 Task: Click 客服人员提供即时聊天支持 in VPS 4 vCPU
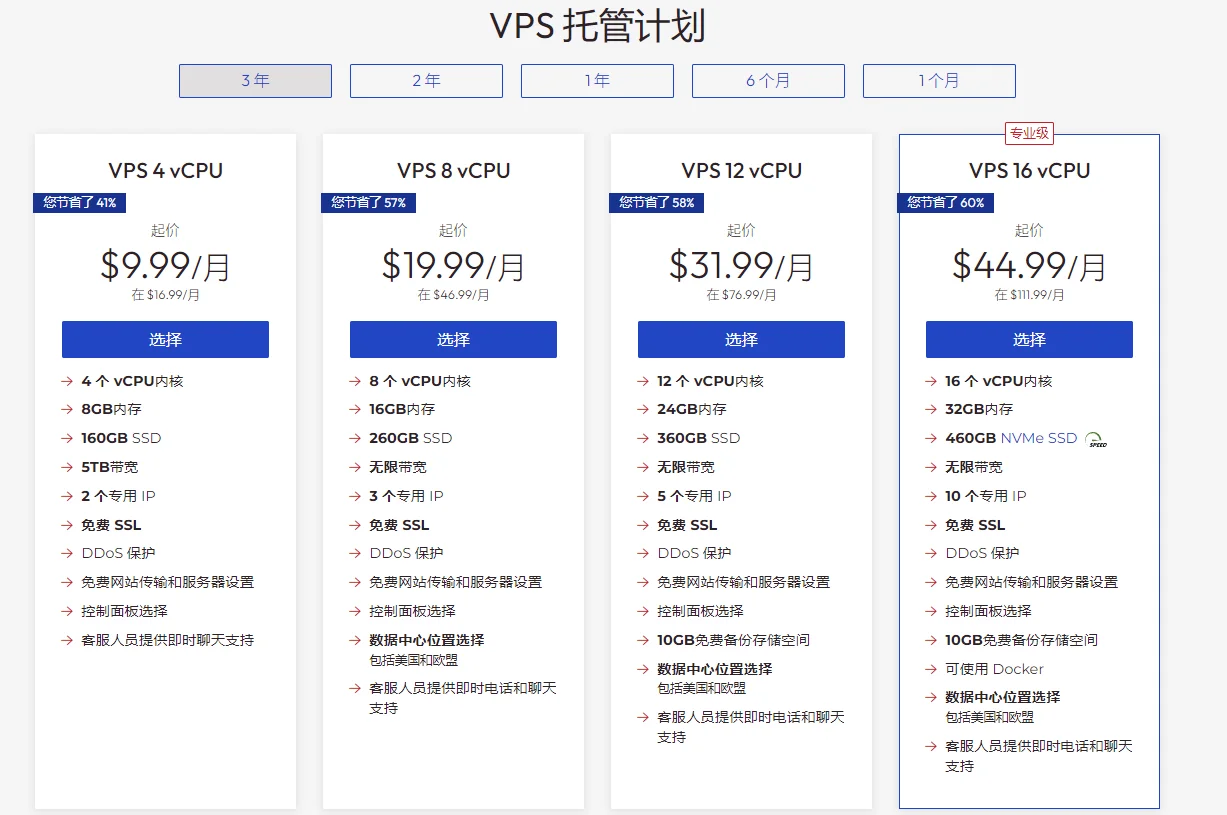click(167, 640)
